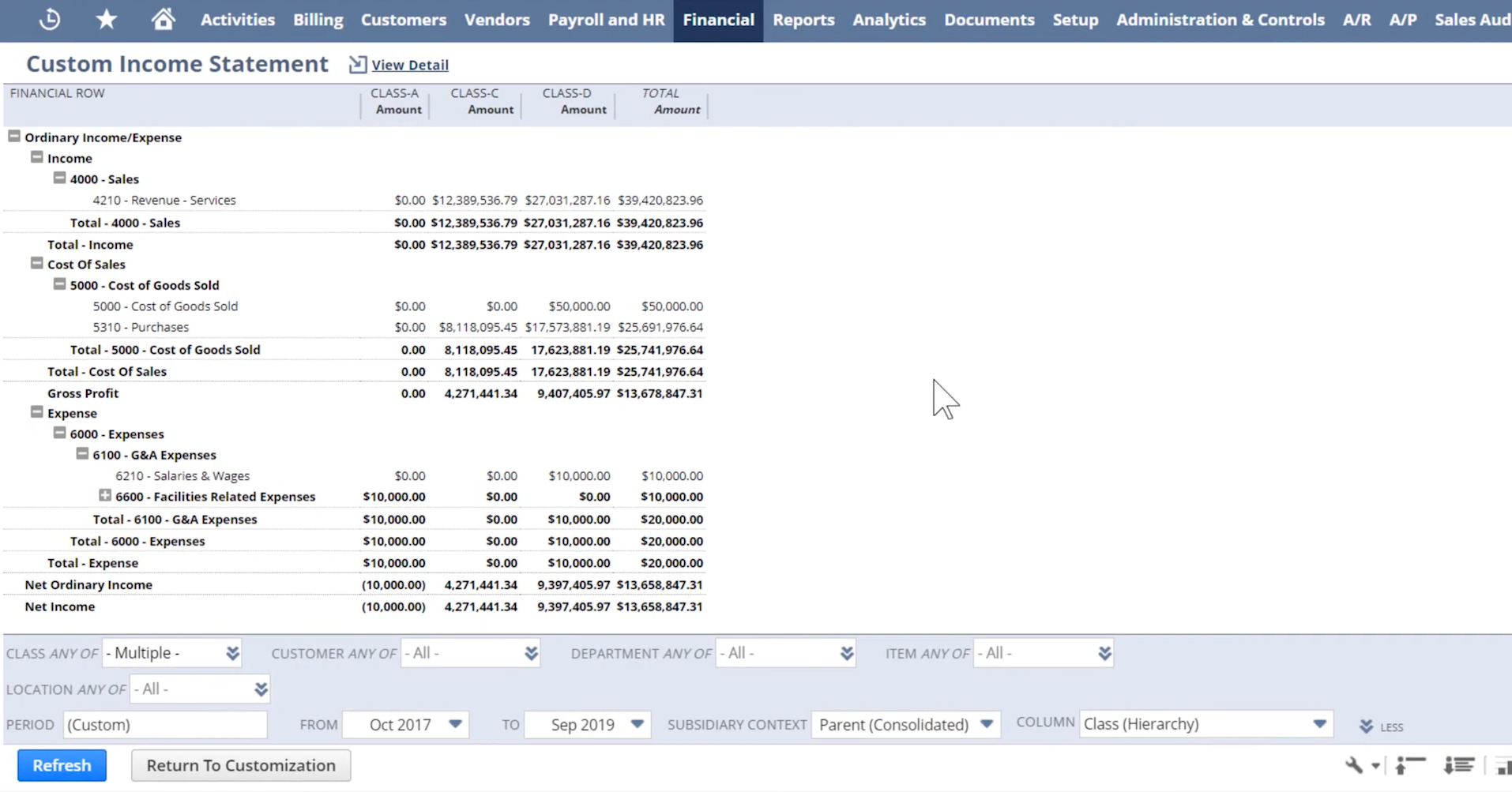Open the recent records history icon
Screen dimensions: 1512x792
pyautogui.click(x=50, y=19)
